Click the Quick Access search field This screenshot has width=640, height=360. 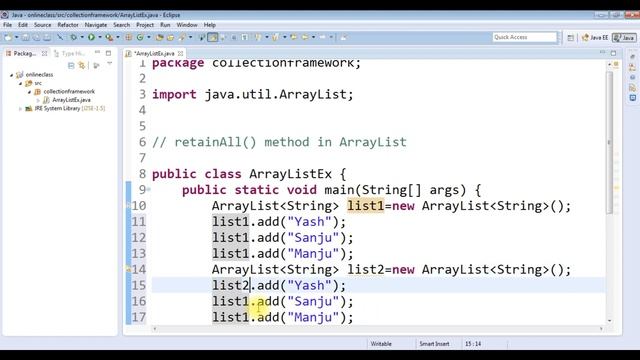click(524, 37)
